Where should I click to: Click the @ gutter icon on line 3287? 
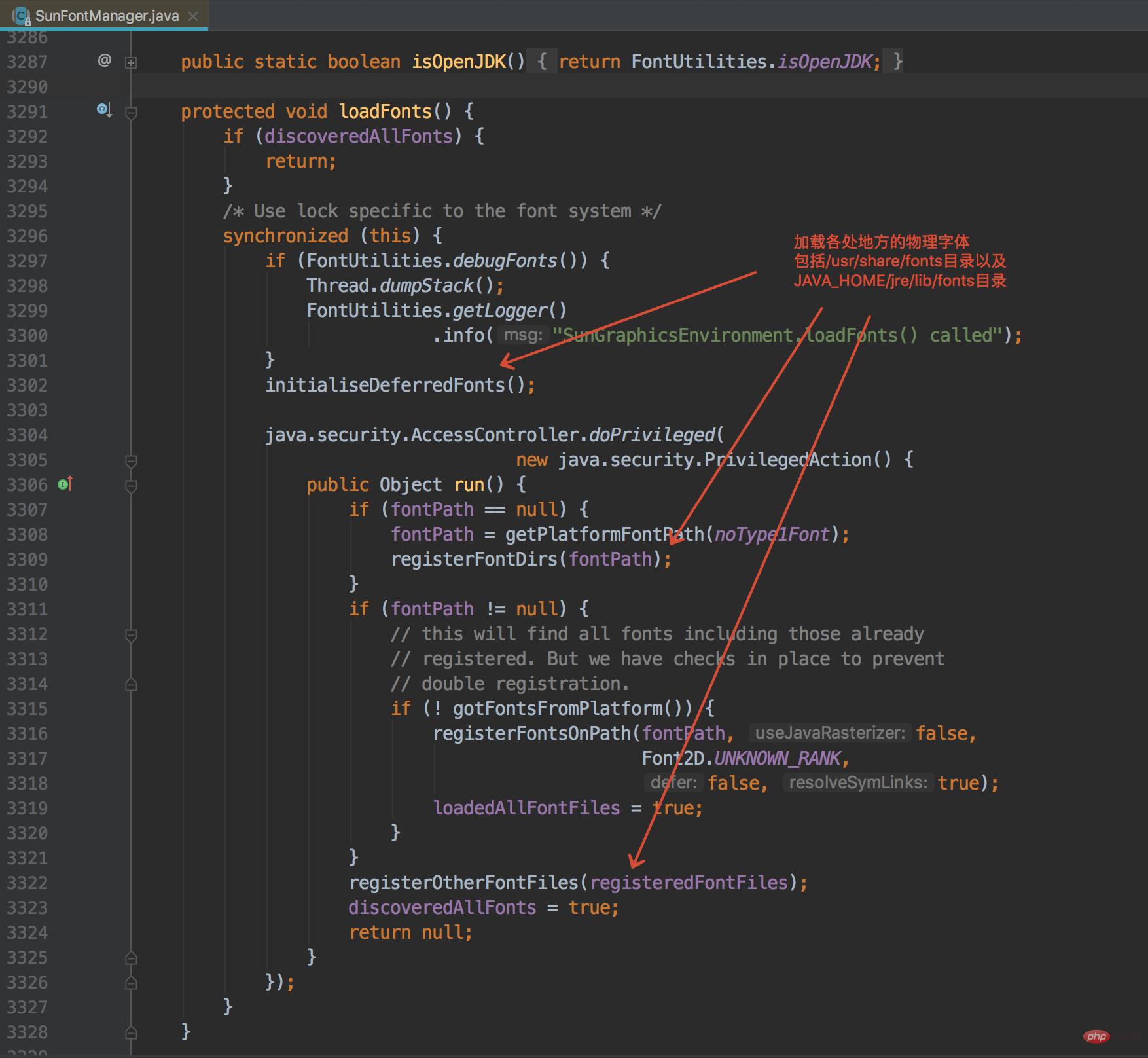(104, 61)
